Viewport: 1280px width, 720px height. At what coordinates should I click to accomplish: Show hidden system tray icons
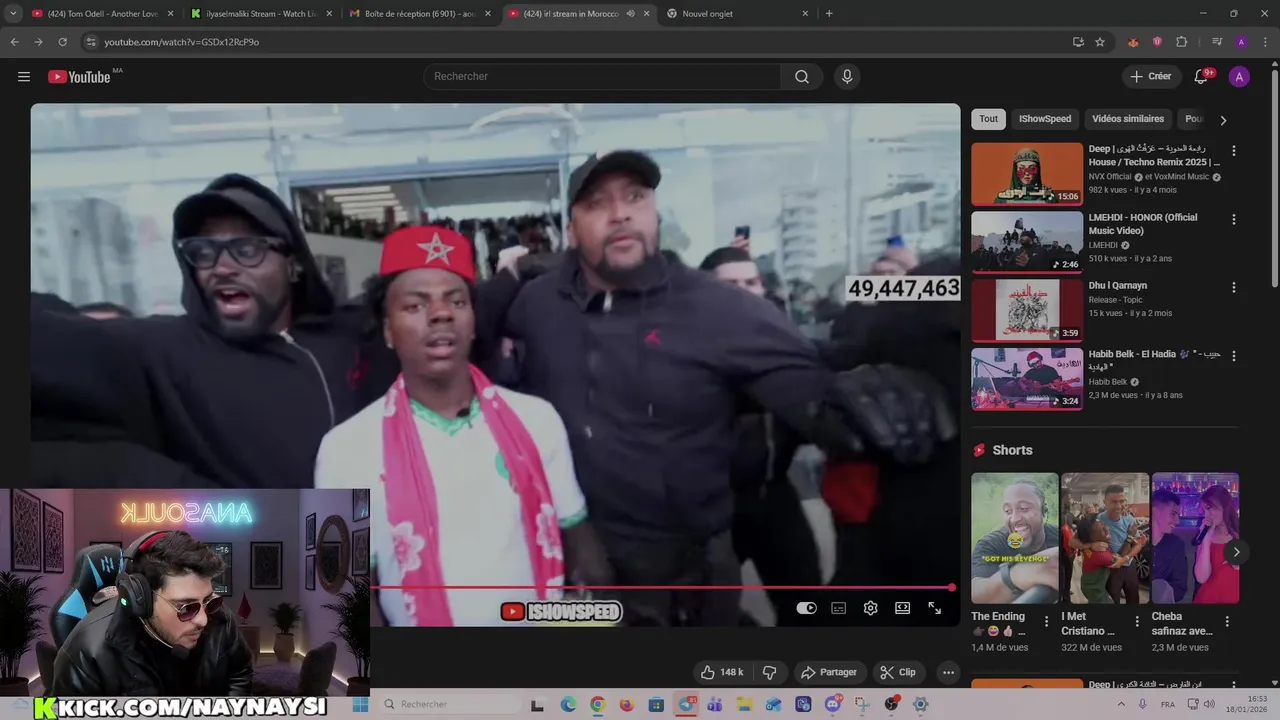1120,704
